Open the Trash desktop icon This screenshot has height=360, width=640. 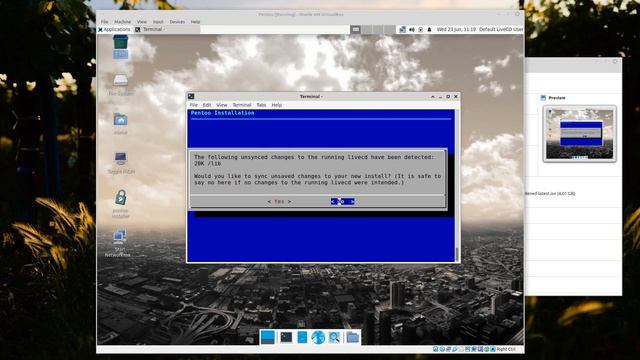tap(120, 47)
